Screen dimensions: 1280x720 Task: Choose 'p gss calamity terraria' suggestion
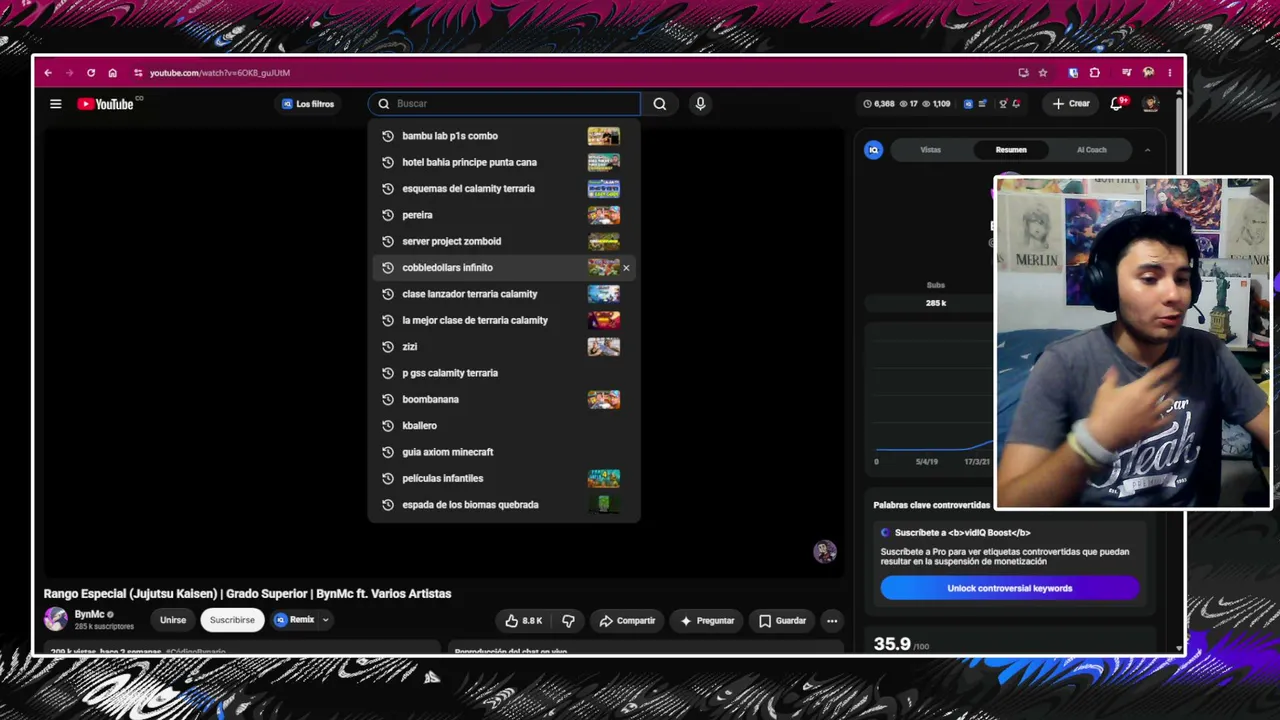[504, 373]
